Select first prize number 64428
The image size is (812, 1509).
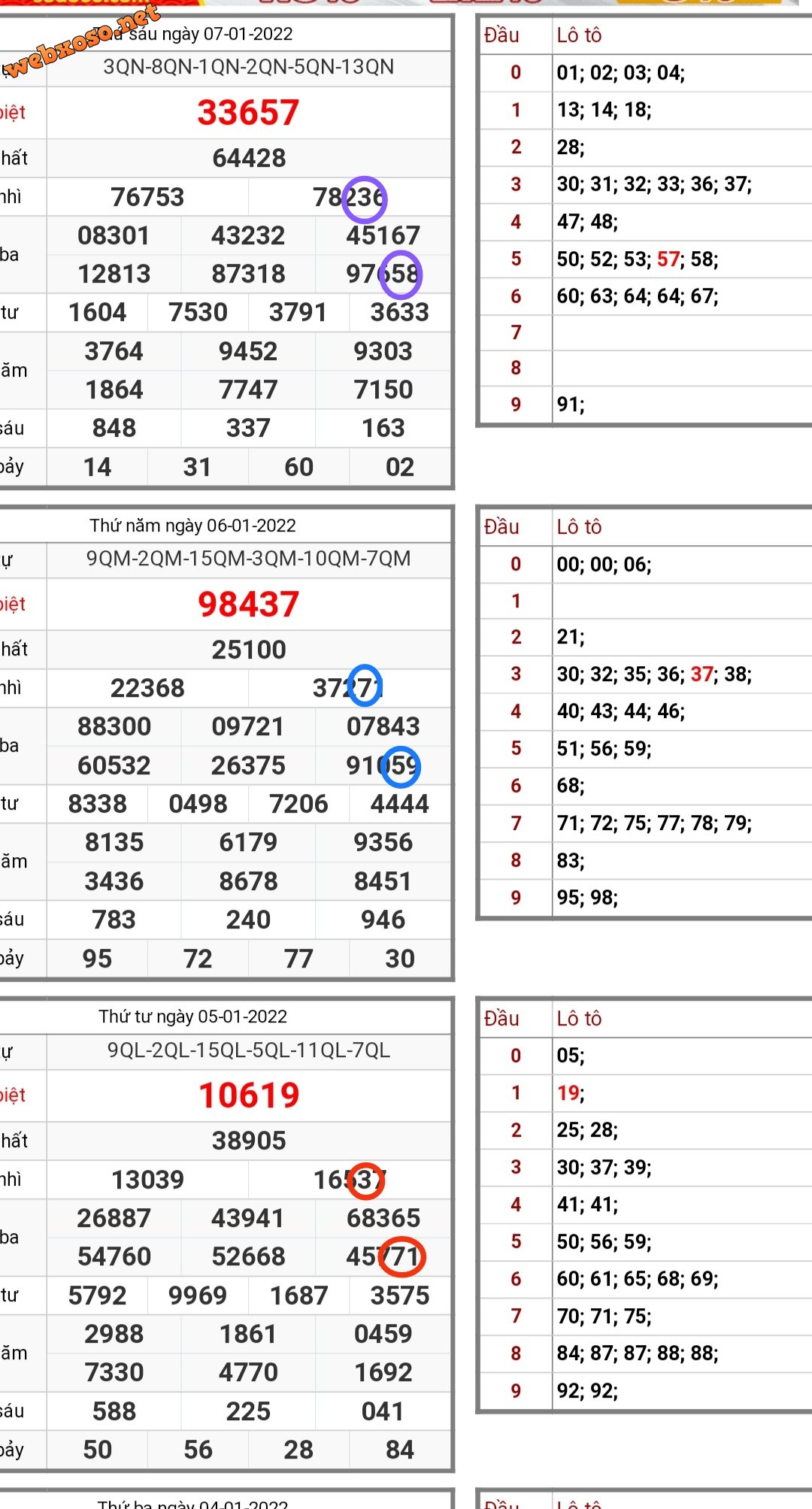pos(249,158)
